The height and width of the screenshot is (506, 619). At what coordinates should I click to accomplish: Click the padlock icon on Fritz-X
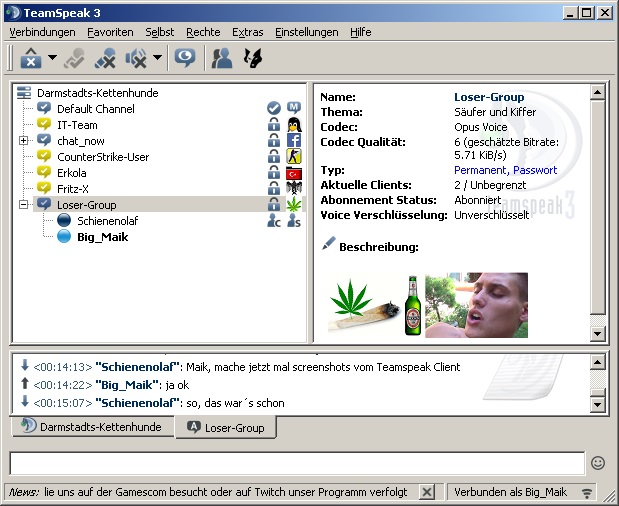pyautogui.click(x=274, y=189)
